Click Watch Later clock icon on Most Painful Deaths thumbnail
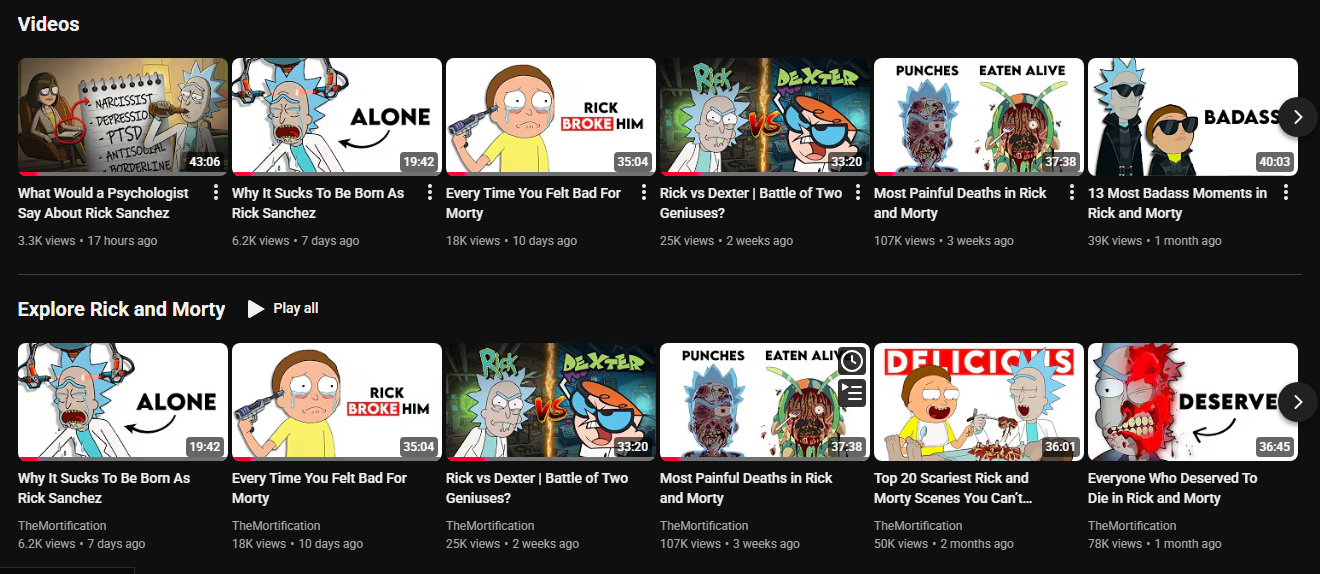Image resolution: width=1320 pixels, height=574 pixels. coord(851,361)
